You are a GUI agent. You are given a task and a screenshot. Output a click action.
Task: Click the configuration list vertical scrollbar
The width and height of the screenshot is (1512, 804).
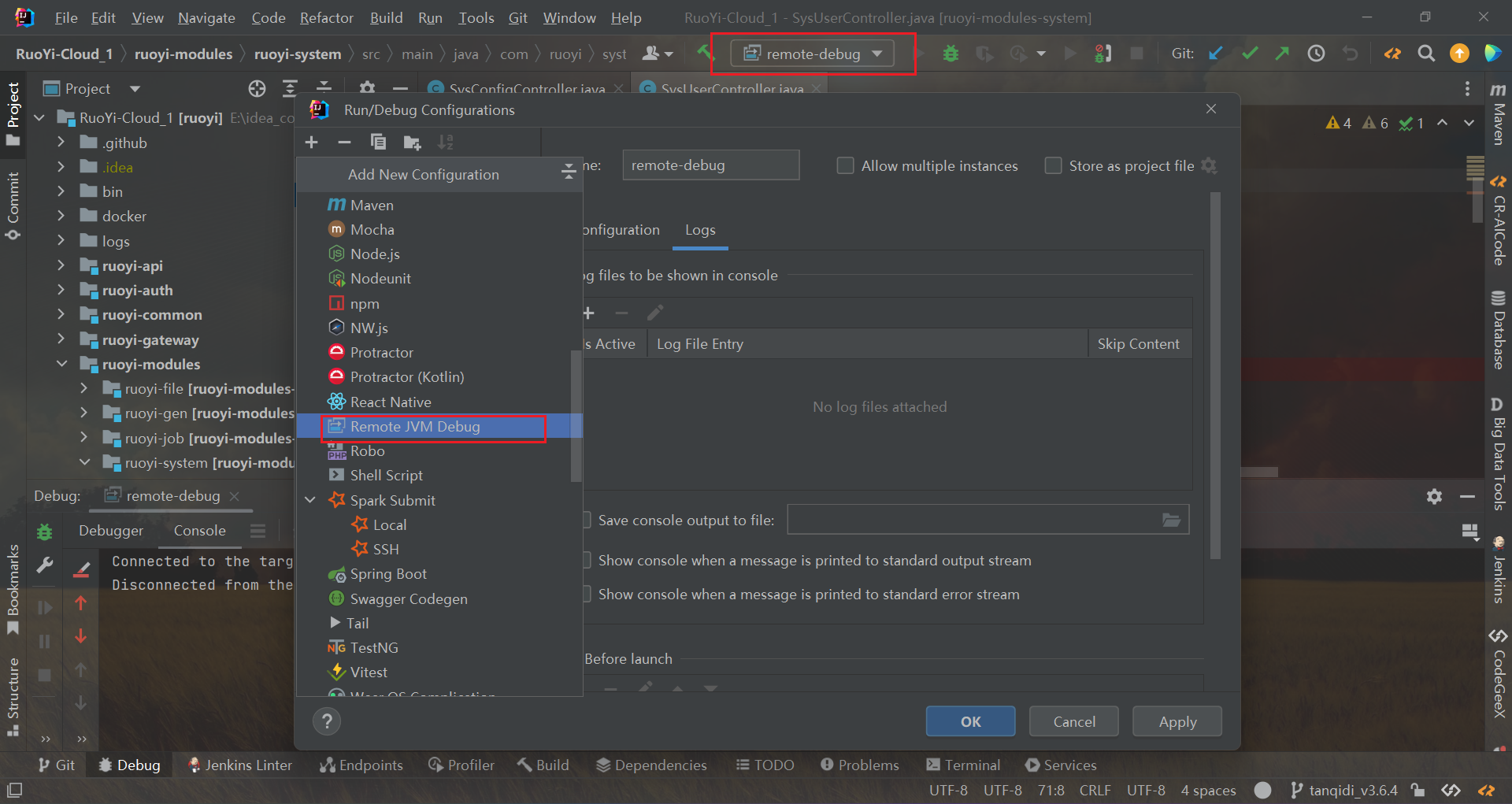click(x=576, y=416)
